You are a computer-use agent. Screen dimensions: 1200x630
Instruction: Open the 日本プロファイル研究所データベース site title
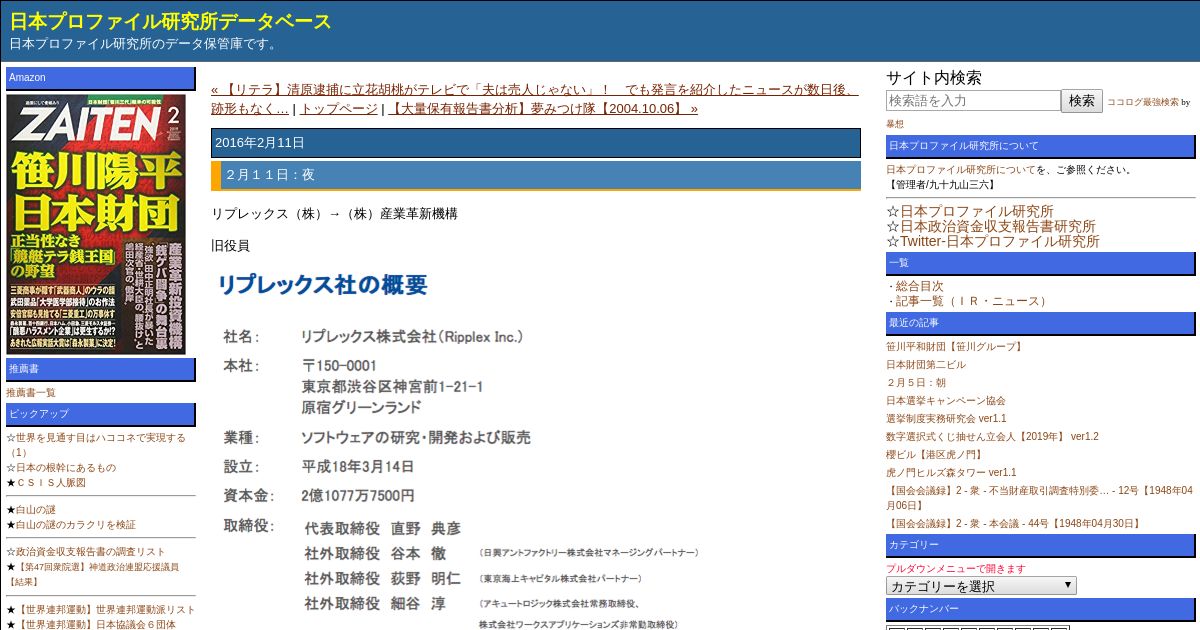click(171, 22)
